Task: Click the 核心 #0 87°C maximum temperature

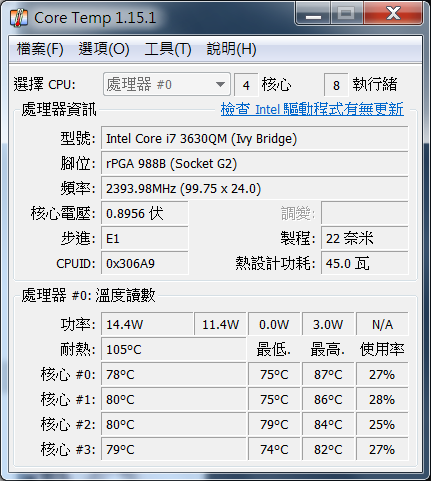Action: click(328, 374)
